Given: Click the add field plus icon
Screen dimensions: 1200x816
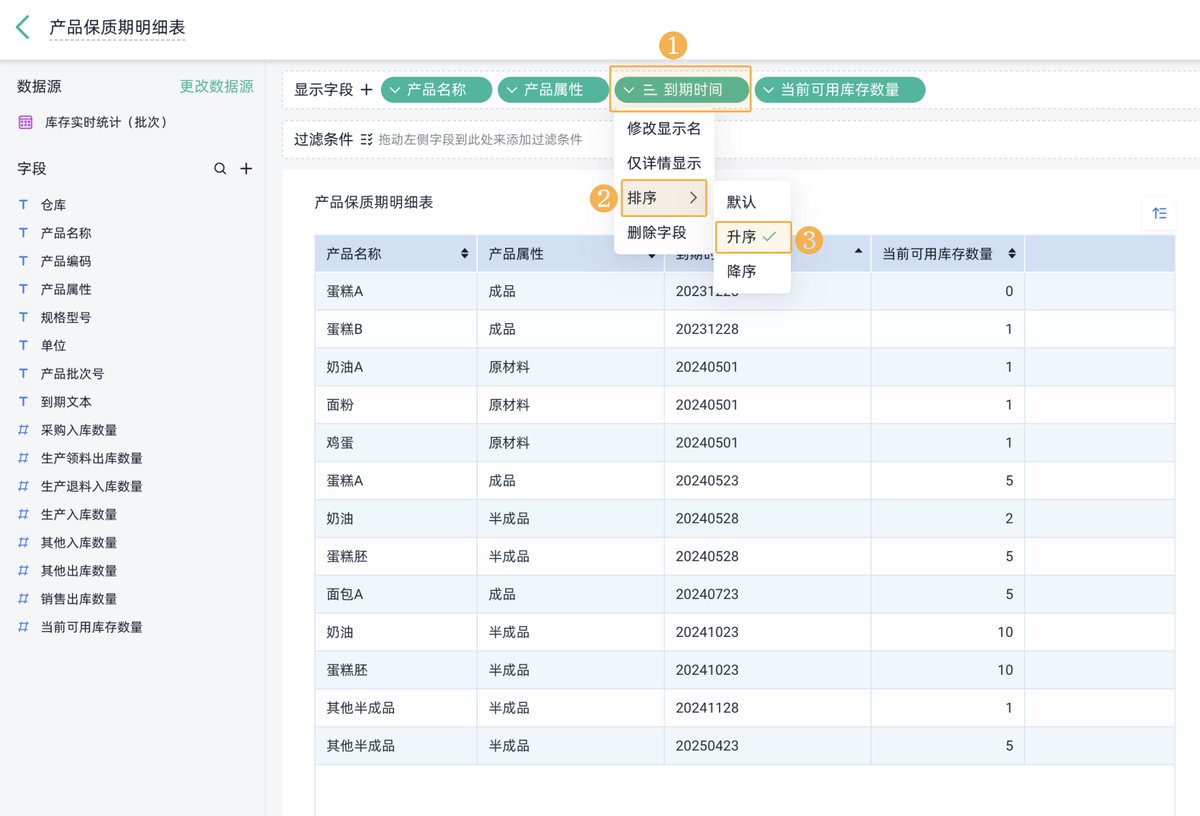Looking at the screenshot, I should point(246,169).
